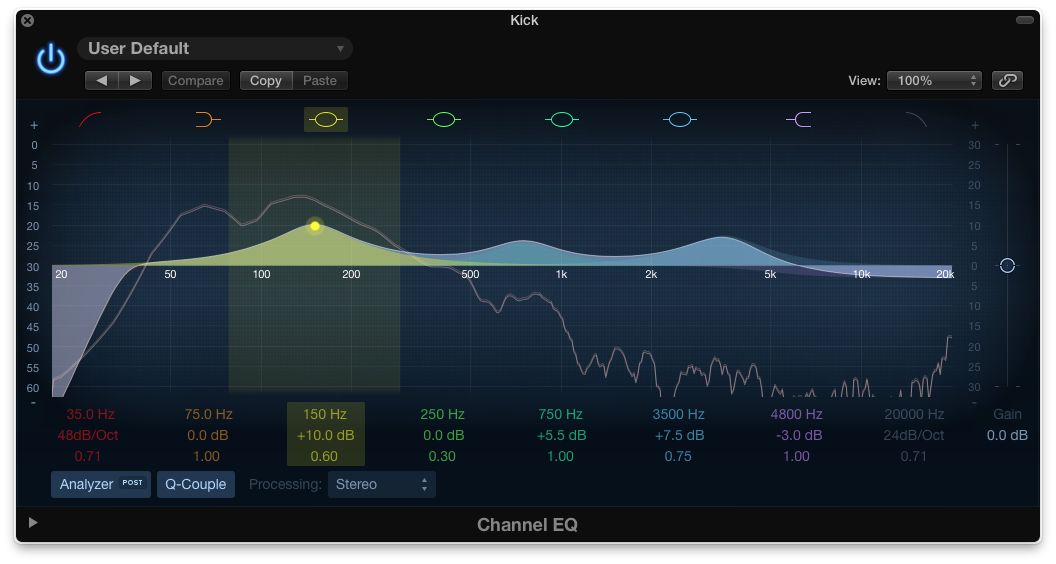Select the 150 Hz frequency value
Image resolution: width=1056 pixels, height=564 pixels.
point(325,414)
